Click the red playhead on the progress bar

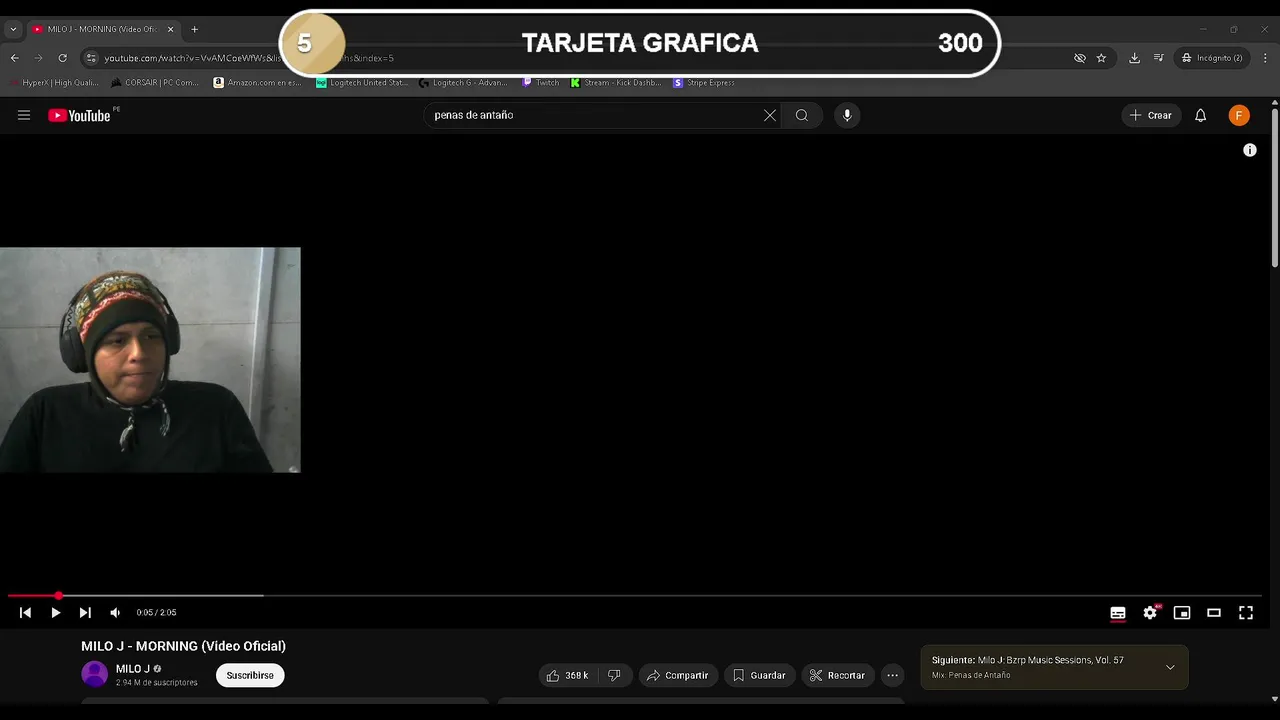coord(59,596)
